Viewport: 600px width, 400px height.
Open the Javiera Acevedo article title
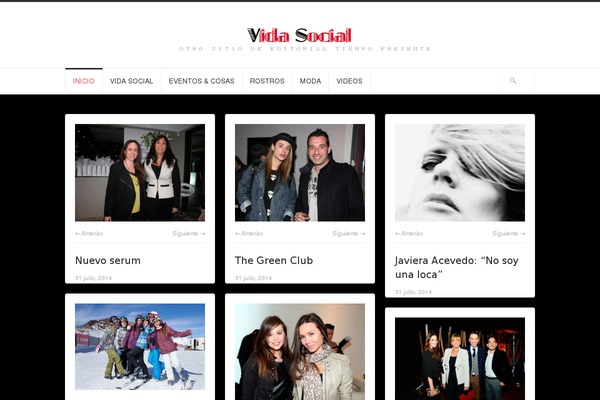(x=457, y=267)
